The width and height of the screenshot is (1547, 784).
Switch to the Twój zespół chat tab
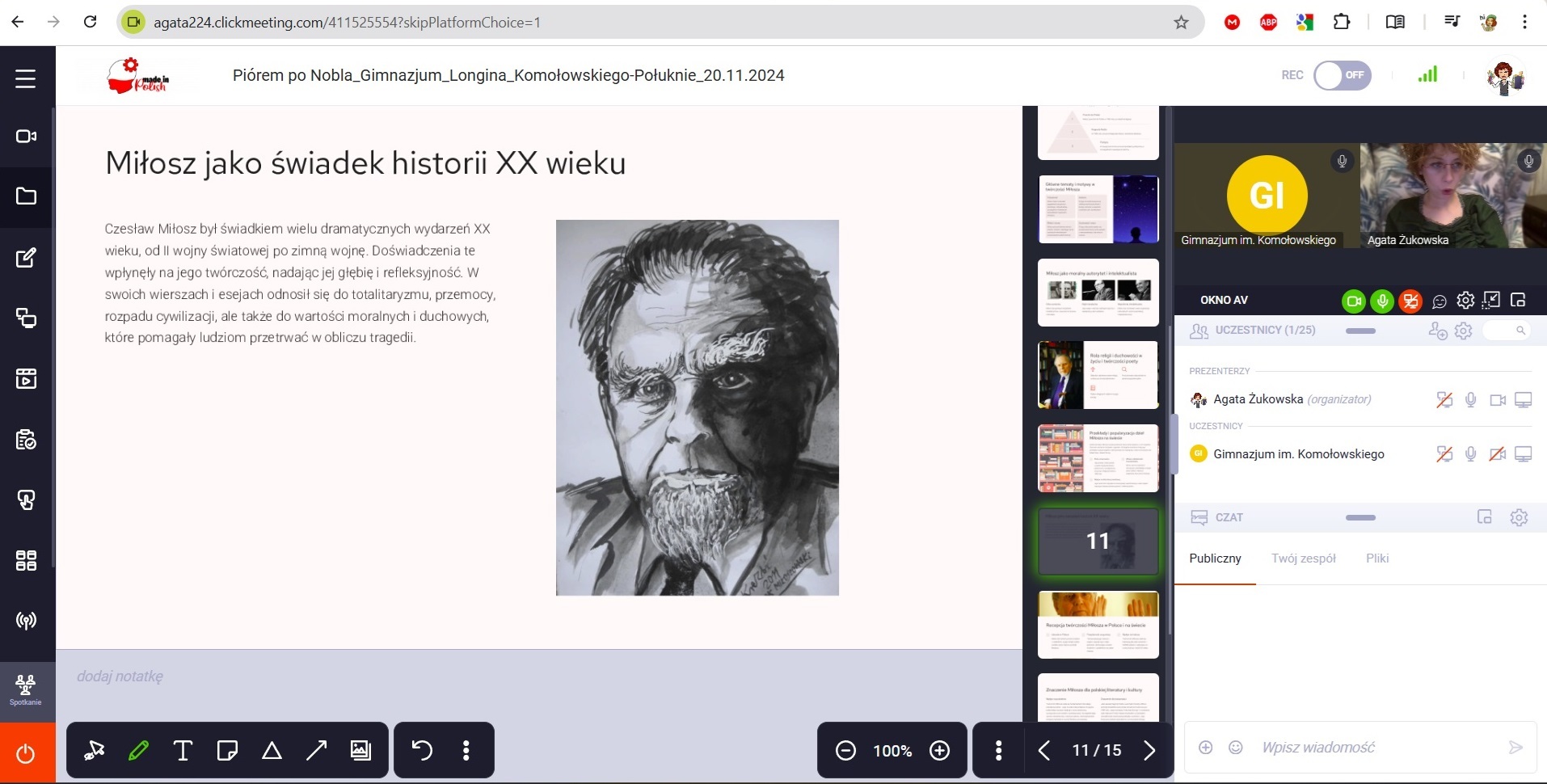[x=1303, y=558]
